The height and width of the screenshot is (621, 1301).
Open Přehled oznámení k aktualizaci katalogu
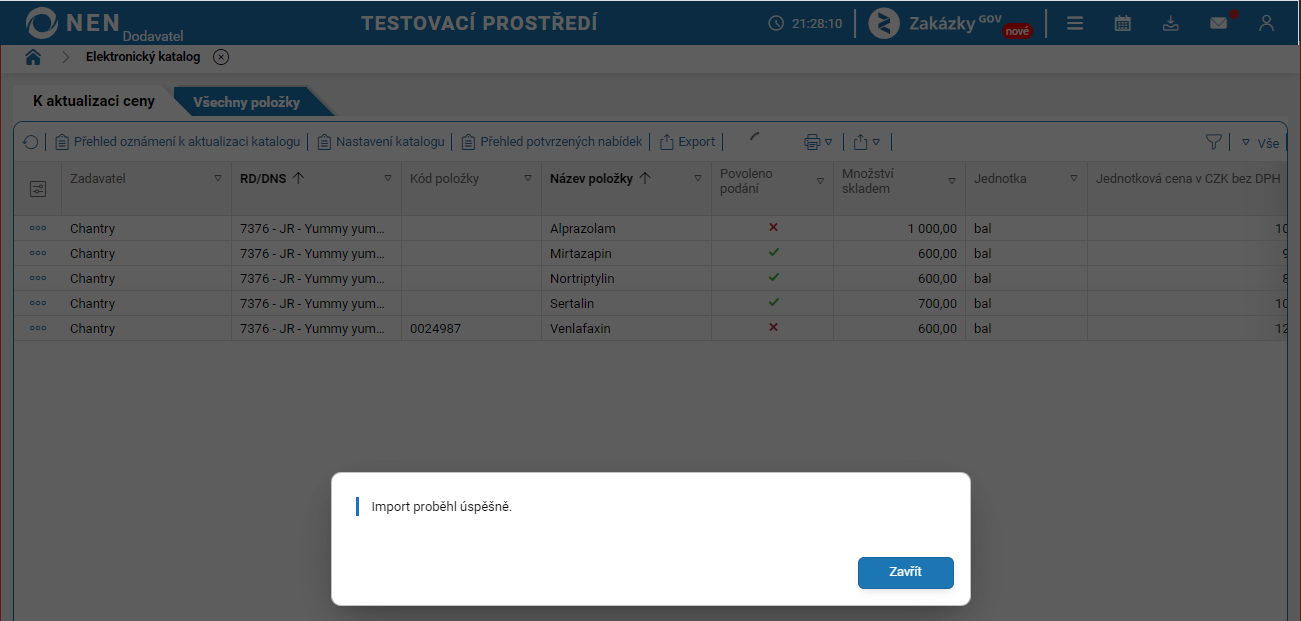[177, 142]
